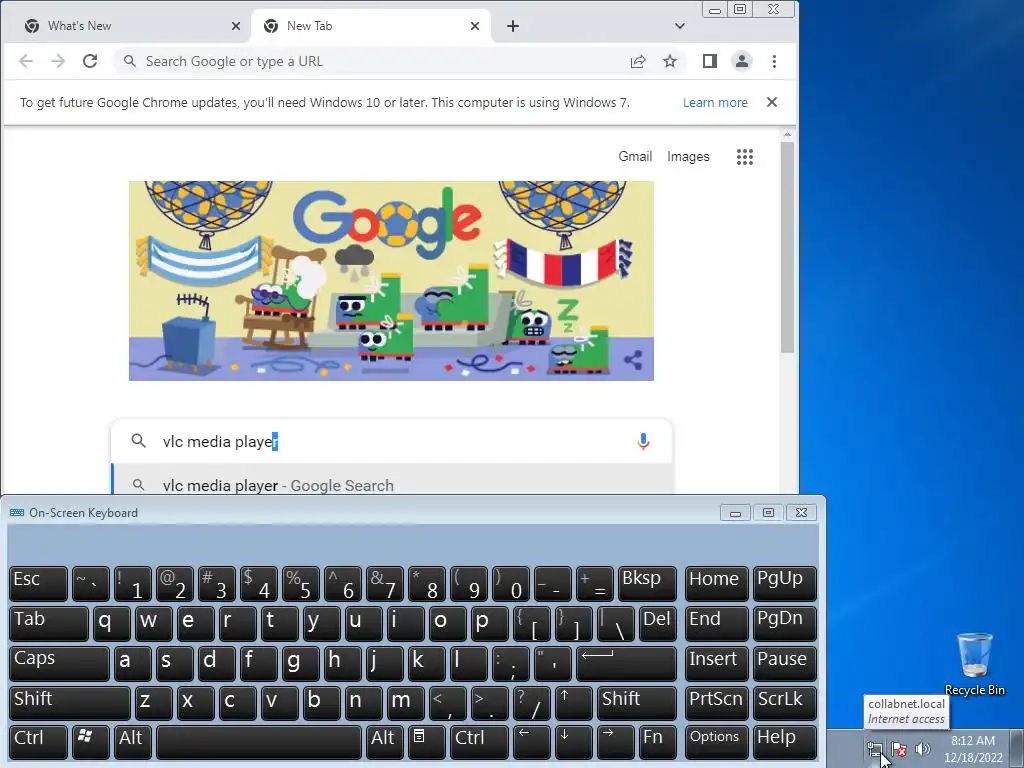Tap the up arrow key on keyboard
1024x768 pixels.
(x=573, y=703)
